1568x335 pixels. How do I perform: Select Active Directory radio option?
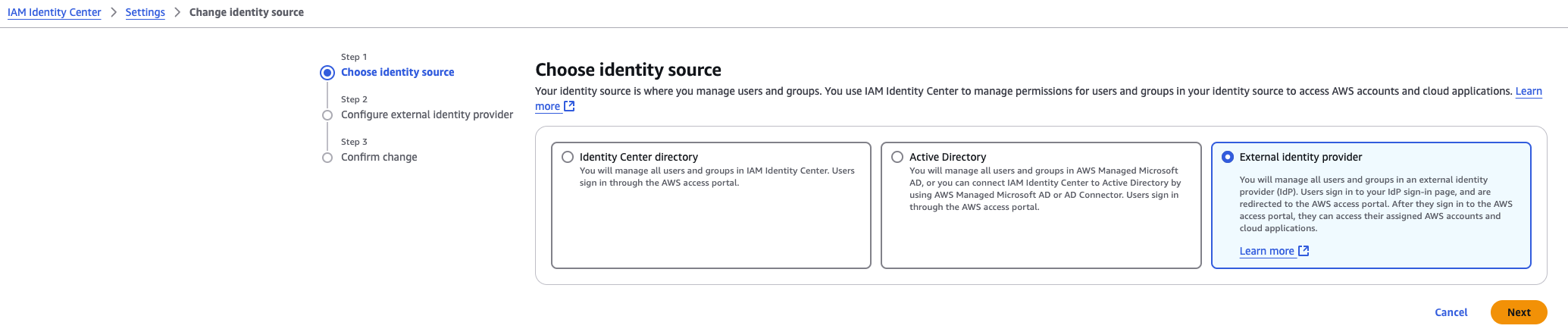click(x=897, y=157)
